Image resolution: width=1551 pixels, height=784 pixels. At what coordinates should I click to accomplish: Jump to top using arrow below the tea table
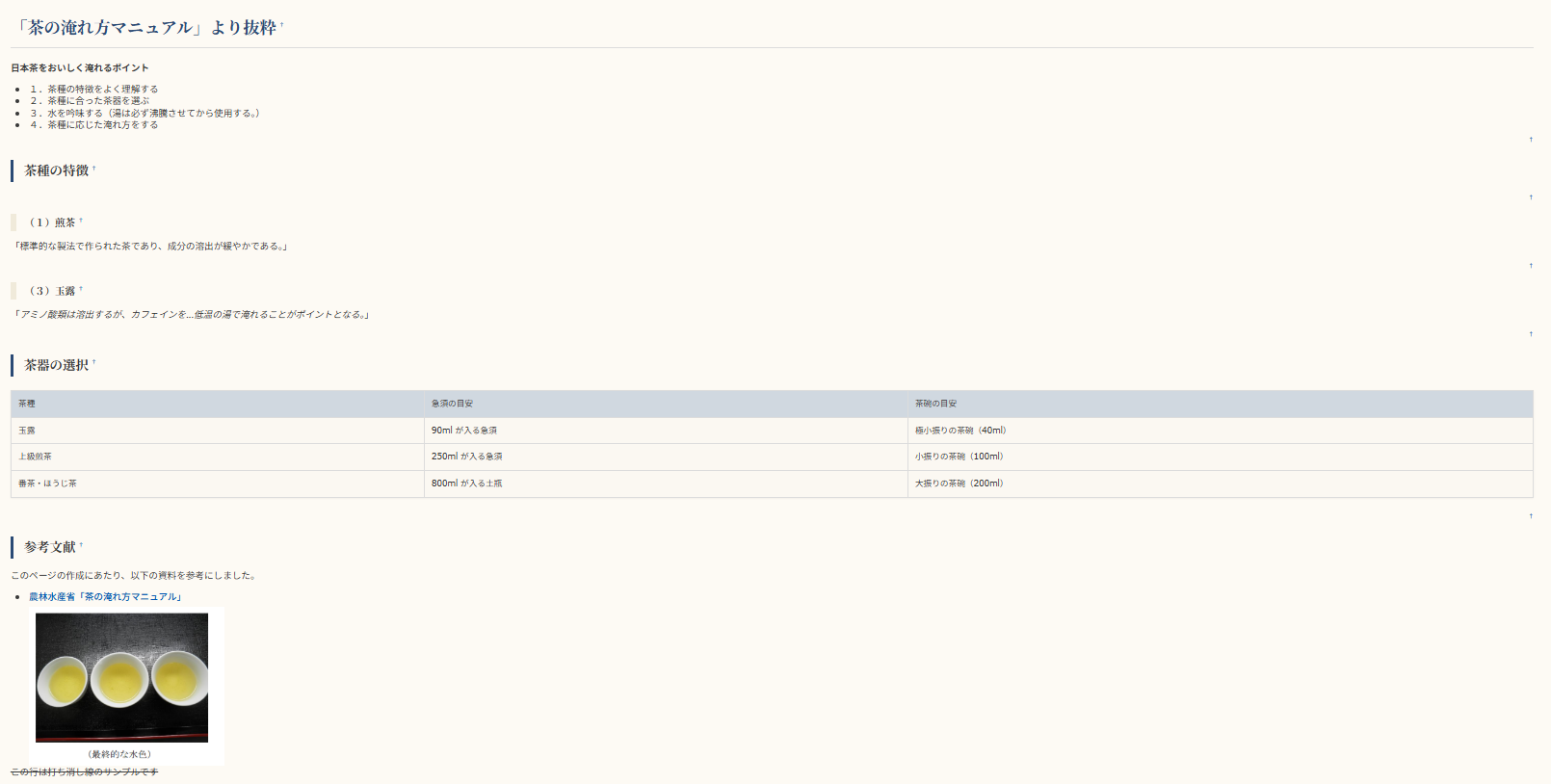pos(1530,516)
